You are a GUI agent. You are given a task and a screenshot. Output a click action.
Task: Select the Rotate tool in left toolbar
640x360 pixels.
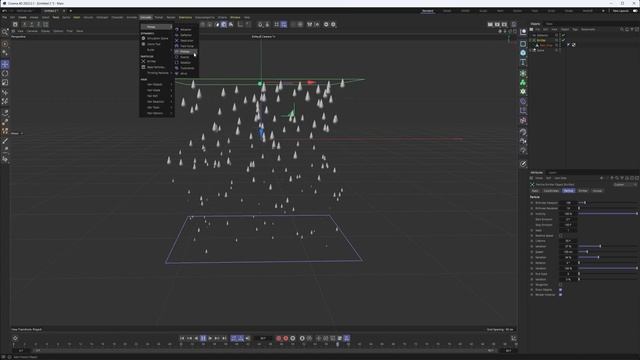coord(5,73)
